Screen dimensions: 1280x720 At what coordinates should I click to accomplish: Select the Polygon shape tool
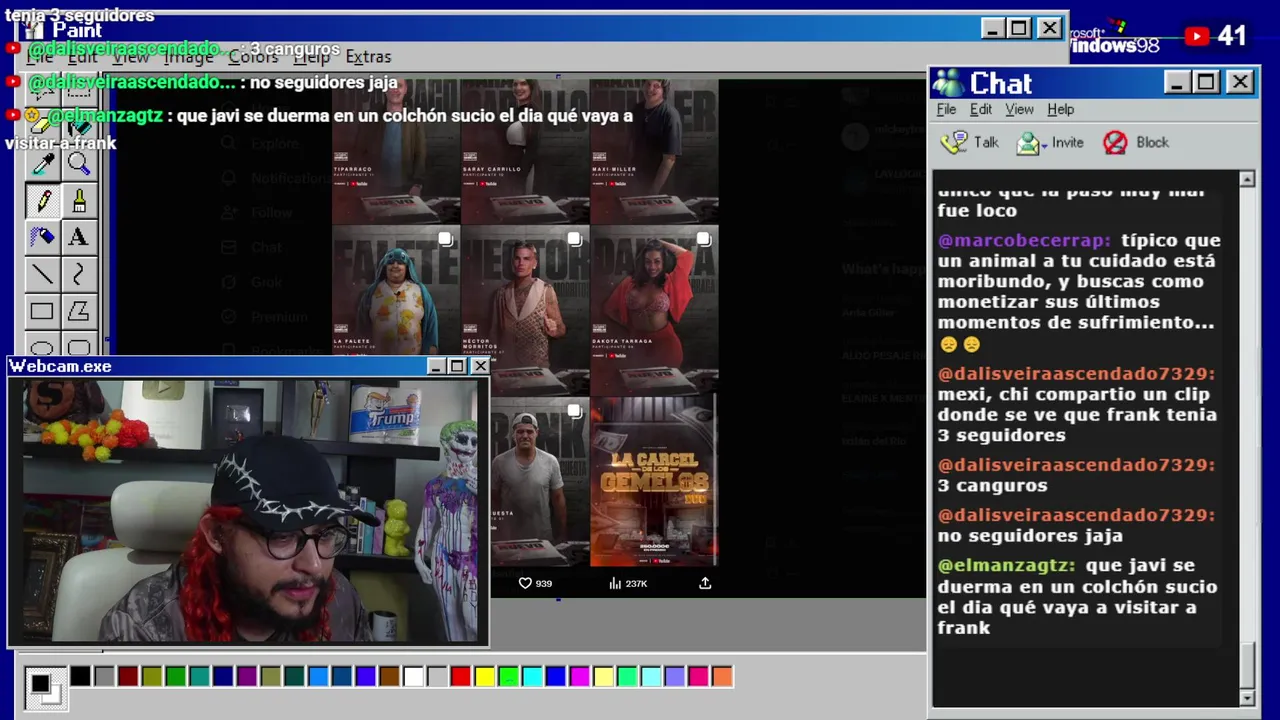click(x=79, y=311)
